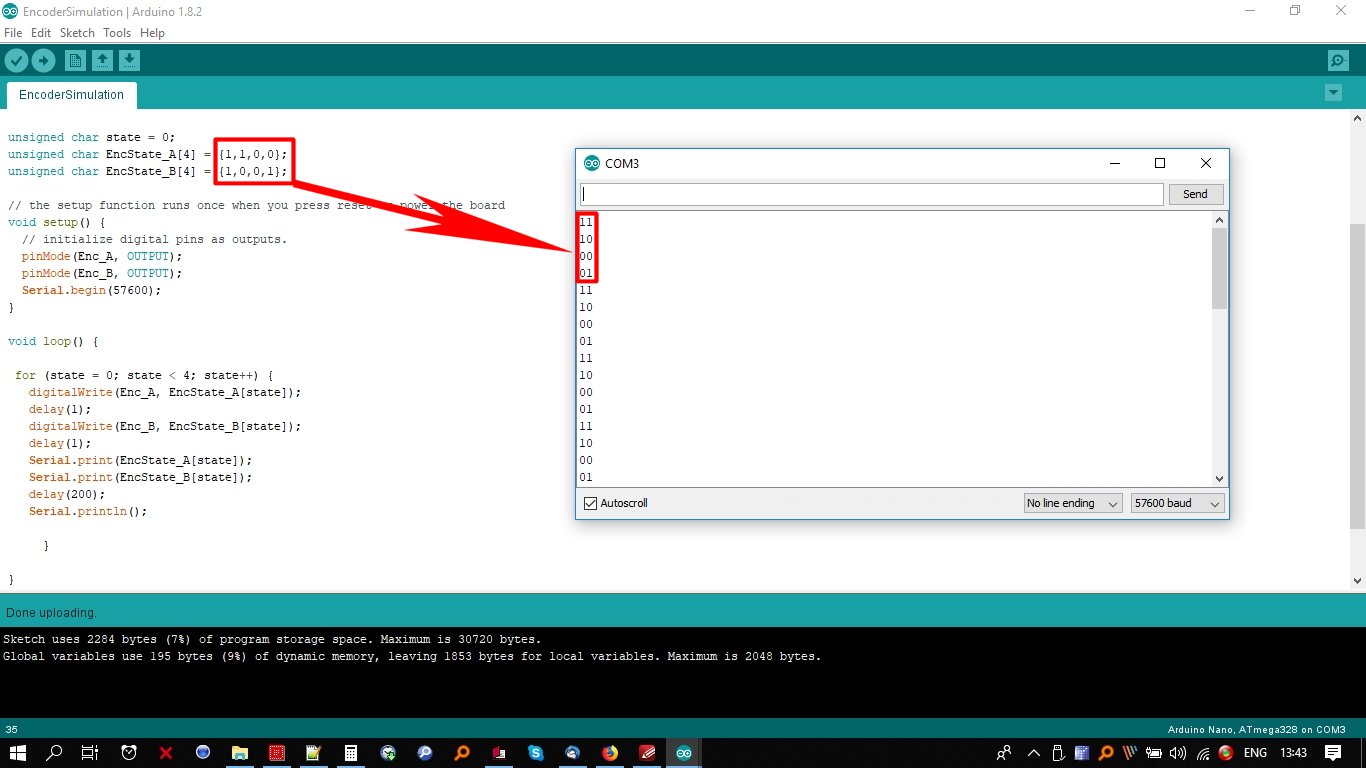1366x768 pixels.
Task: Open the Tools menu
Action: (x=117, y=33)
